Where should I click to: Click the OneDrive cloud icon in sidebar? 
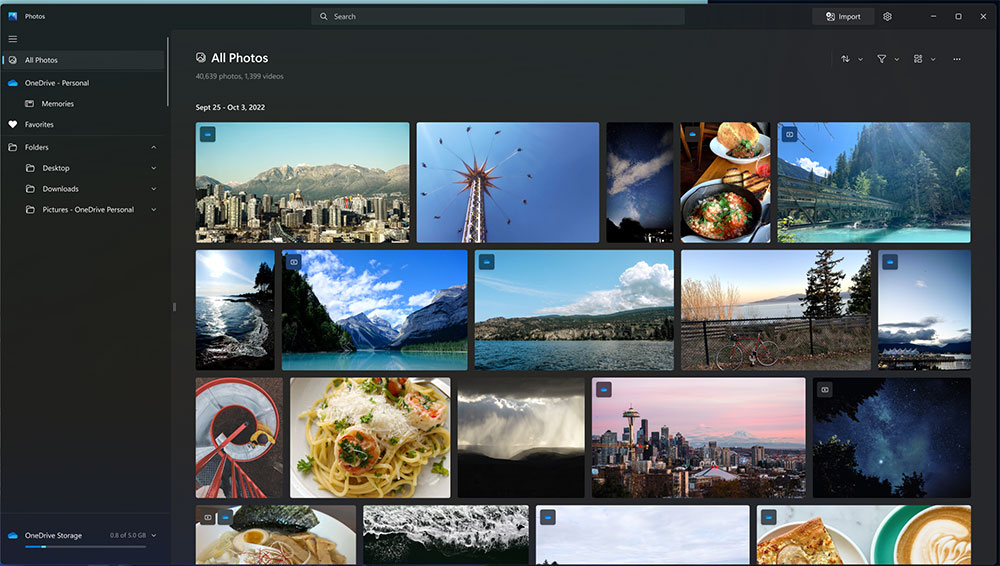coord(13,83)
